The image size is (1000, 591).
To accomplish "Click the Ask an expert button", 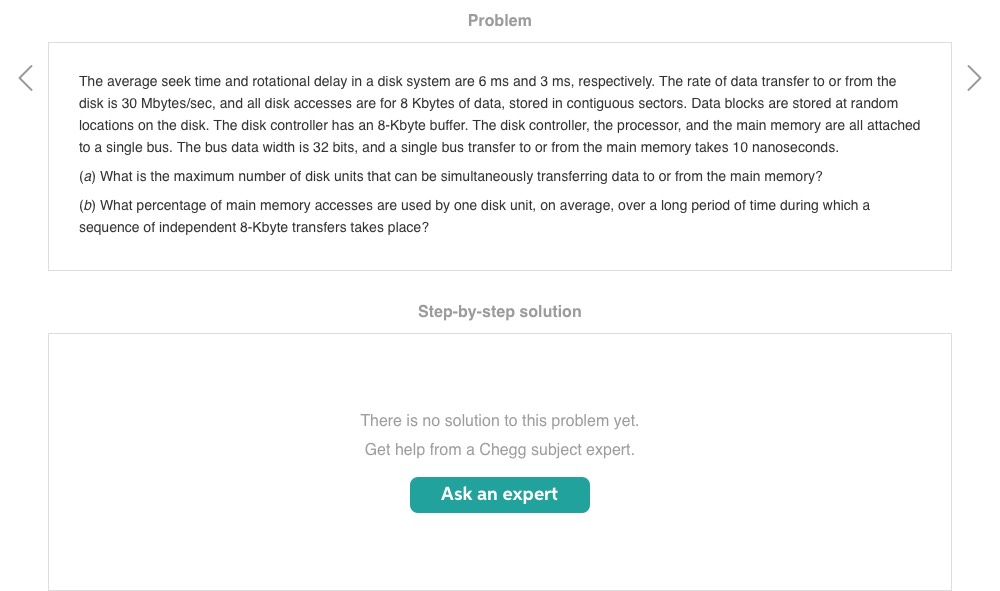I will pyautogui.click(x=499, y=495).
